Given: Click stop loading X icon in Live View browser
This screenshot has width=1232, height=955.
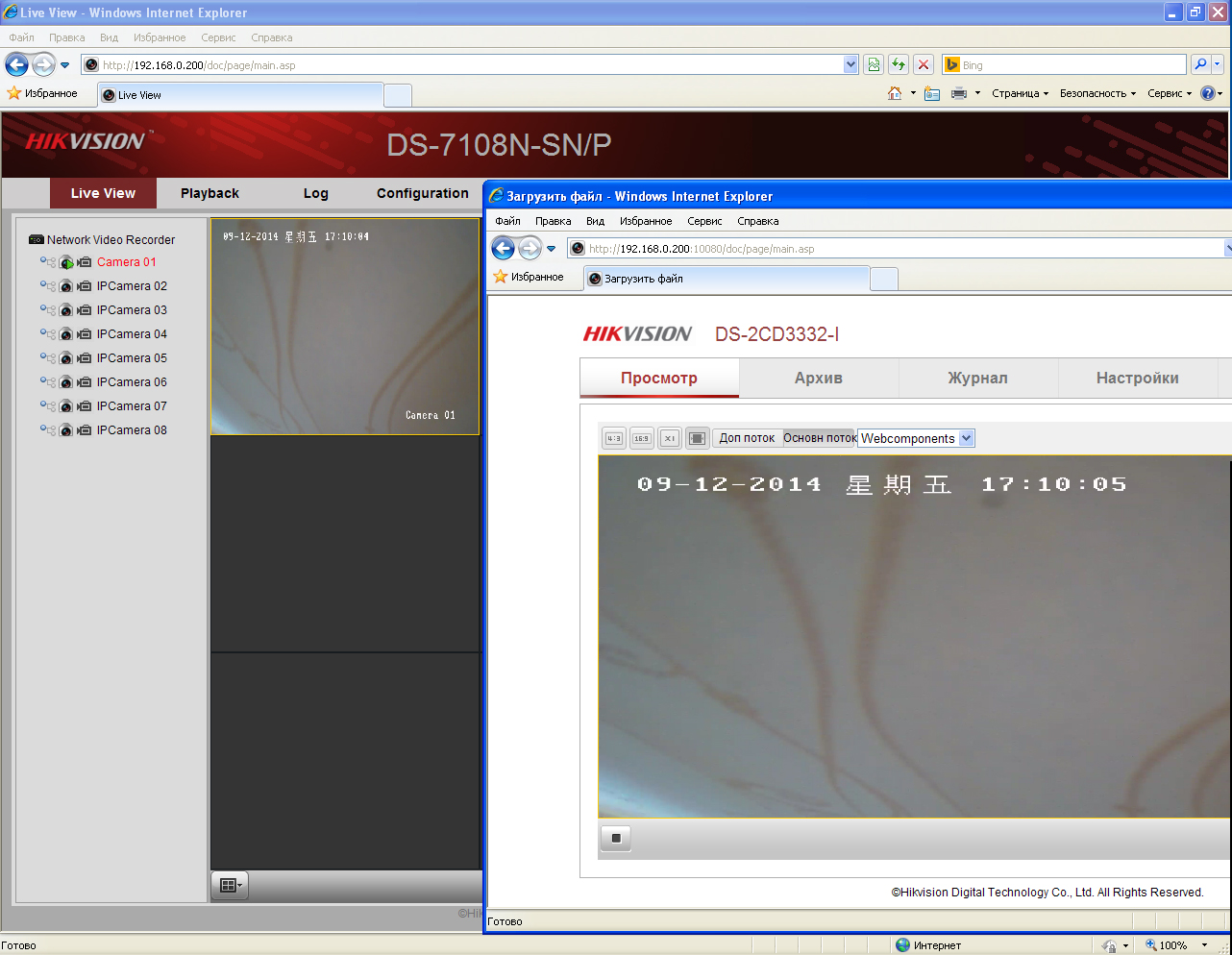Looking at the screenshot, I should point(924,64).
